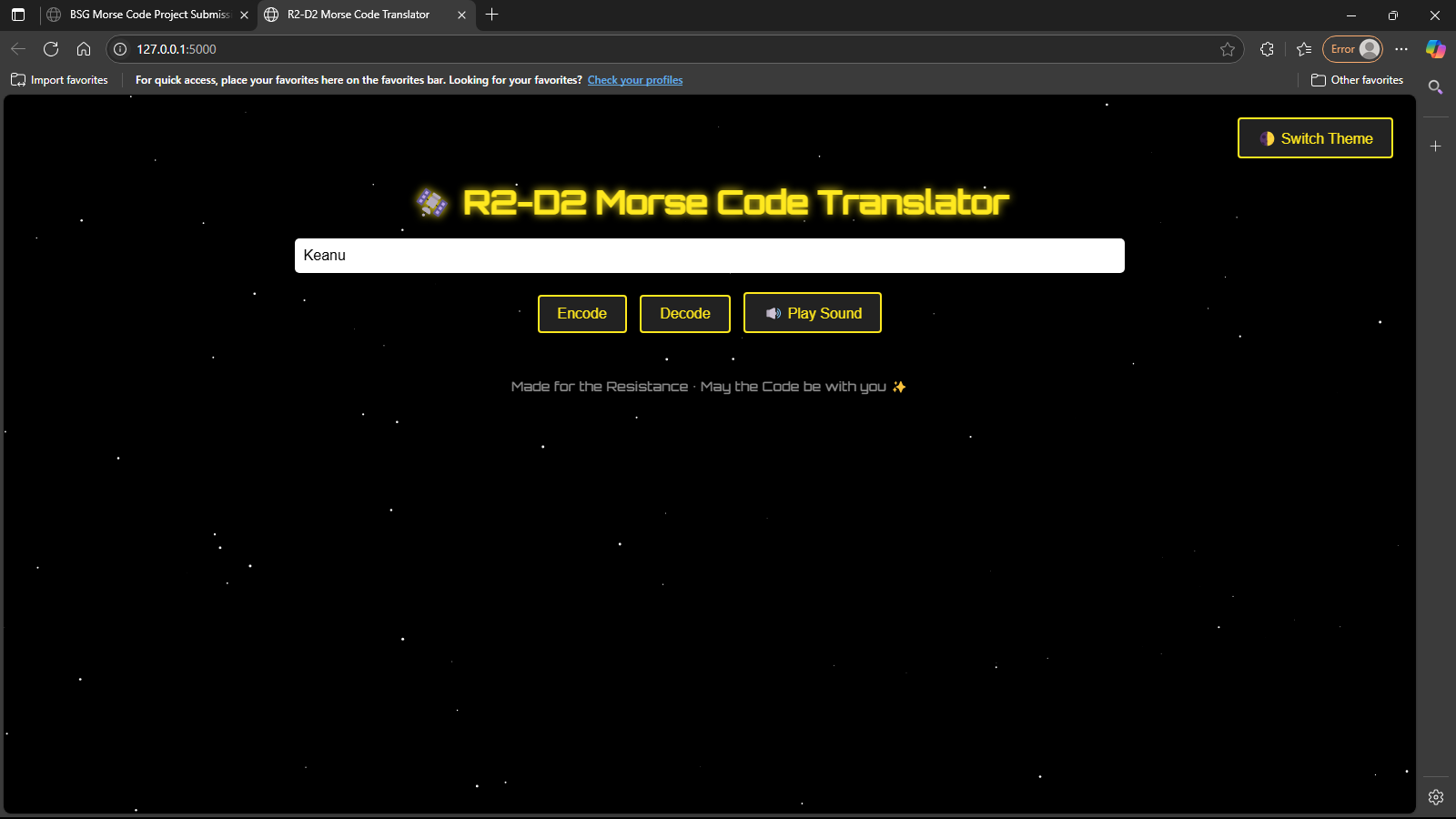The height and width of the screenshot is (819, 1456).
Task: Switch to BSG Morse Code Project tab
Action: pyautogui.click(x=148, y=15)
